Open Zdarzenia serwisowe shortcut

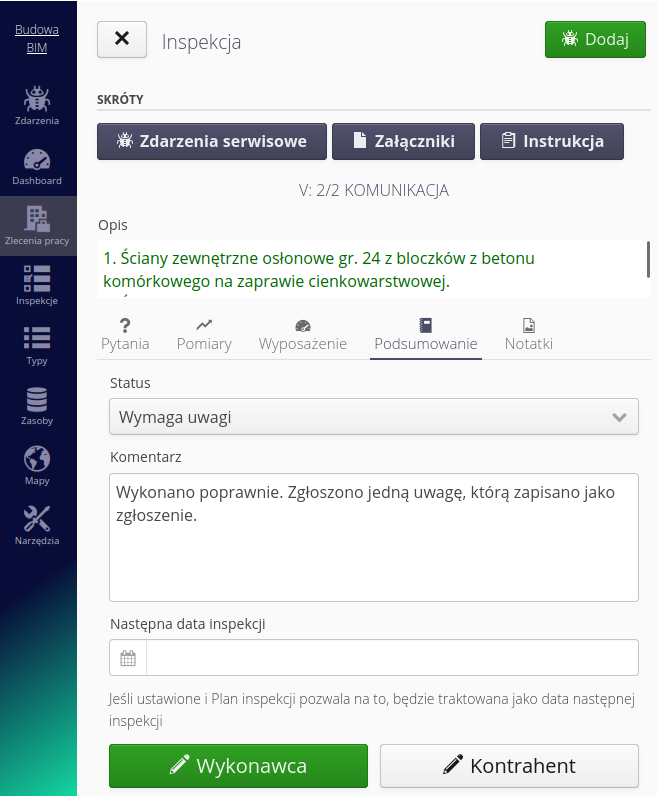[212, 141]
